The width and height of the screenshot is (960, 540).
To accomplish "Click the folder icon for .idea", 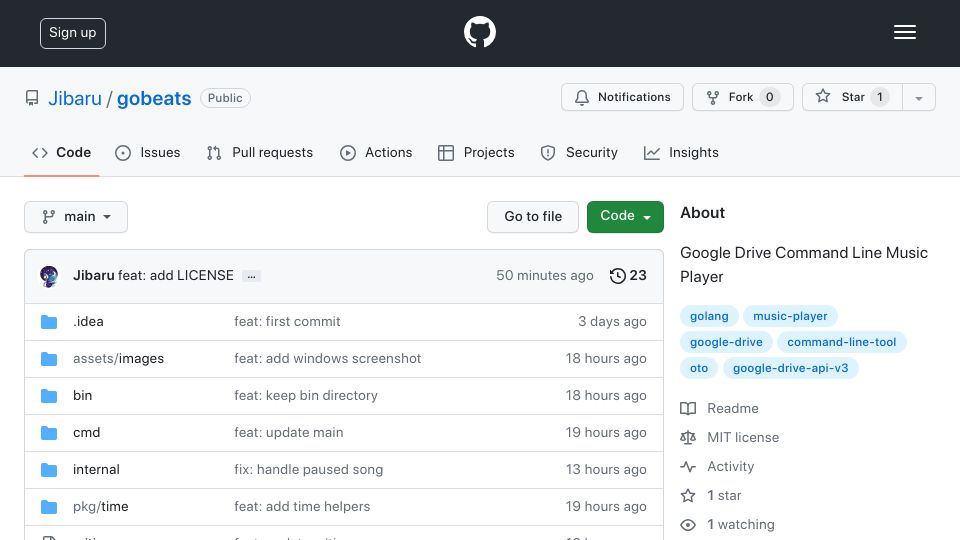I will pyautogui.click(x=49, y=322).
